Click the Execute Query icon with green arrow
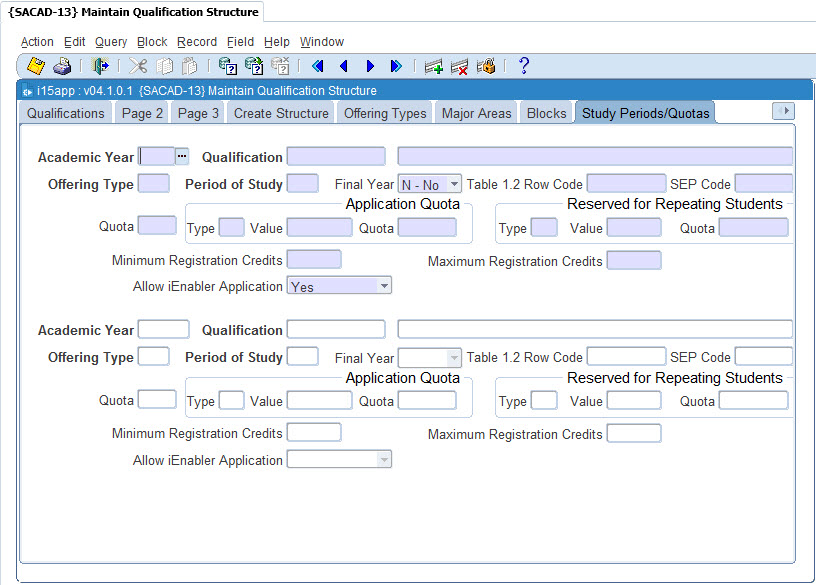Image resolution: width=816 pixels, height=585 pixels. [x=254, y=66]
